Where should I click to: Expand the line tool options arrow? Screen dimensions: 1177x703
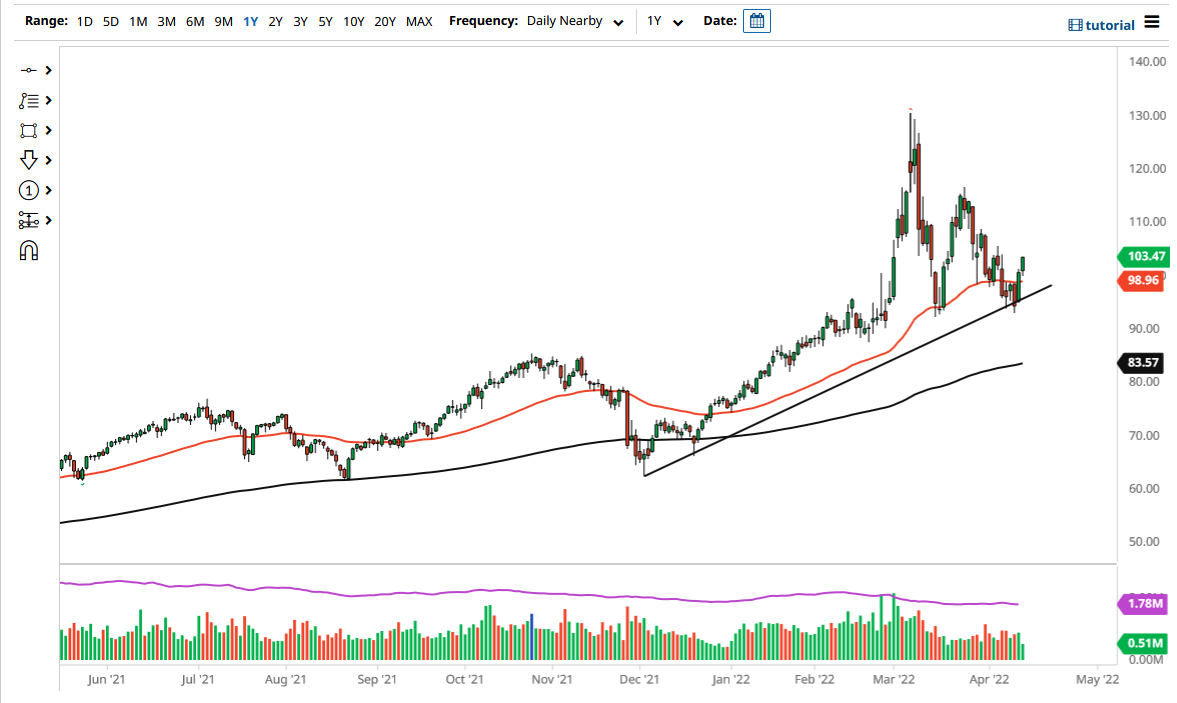tap(49, 70)
